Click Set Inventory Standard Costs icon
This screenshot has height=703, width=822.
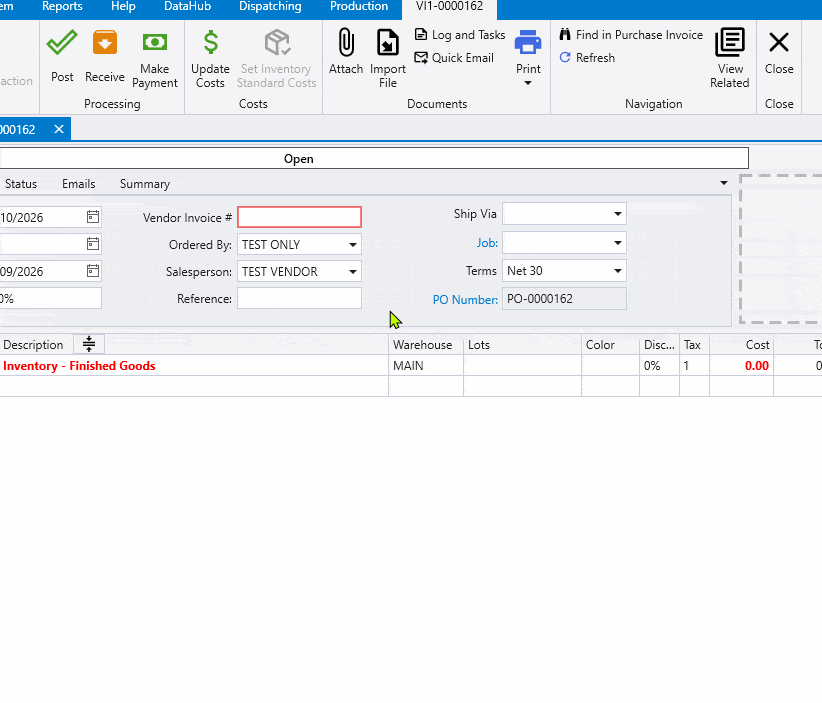pos(277,42)
